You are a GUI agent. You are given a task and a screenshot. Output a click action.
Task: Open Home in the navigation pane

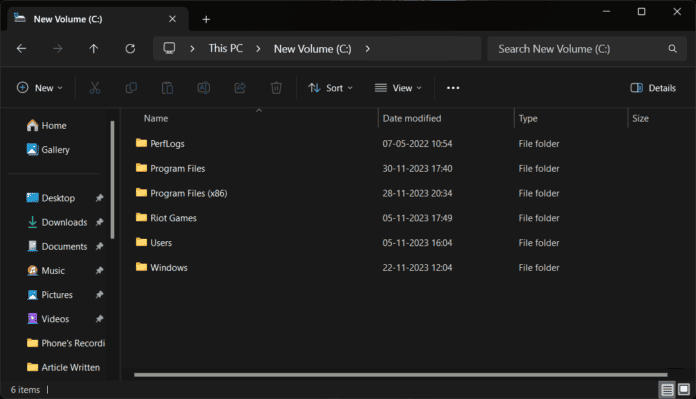(x=47, y=126)
